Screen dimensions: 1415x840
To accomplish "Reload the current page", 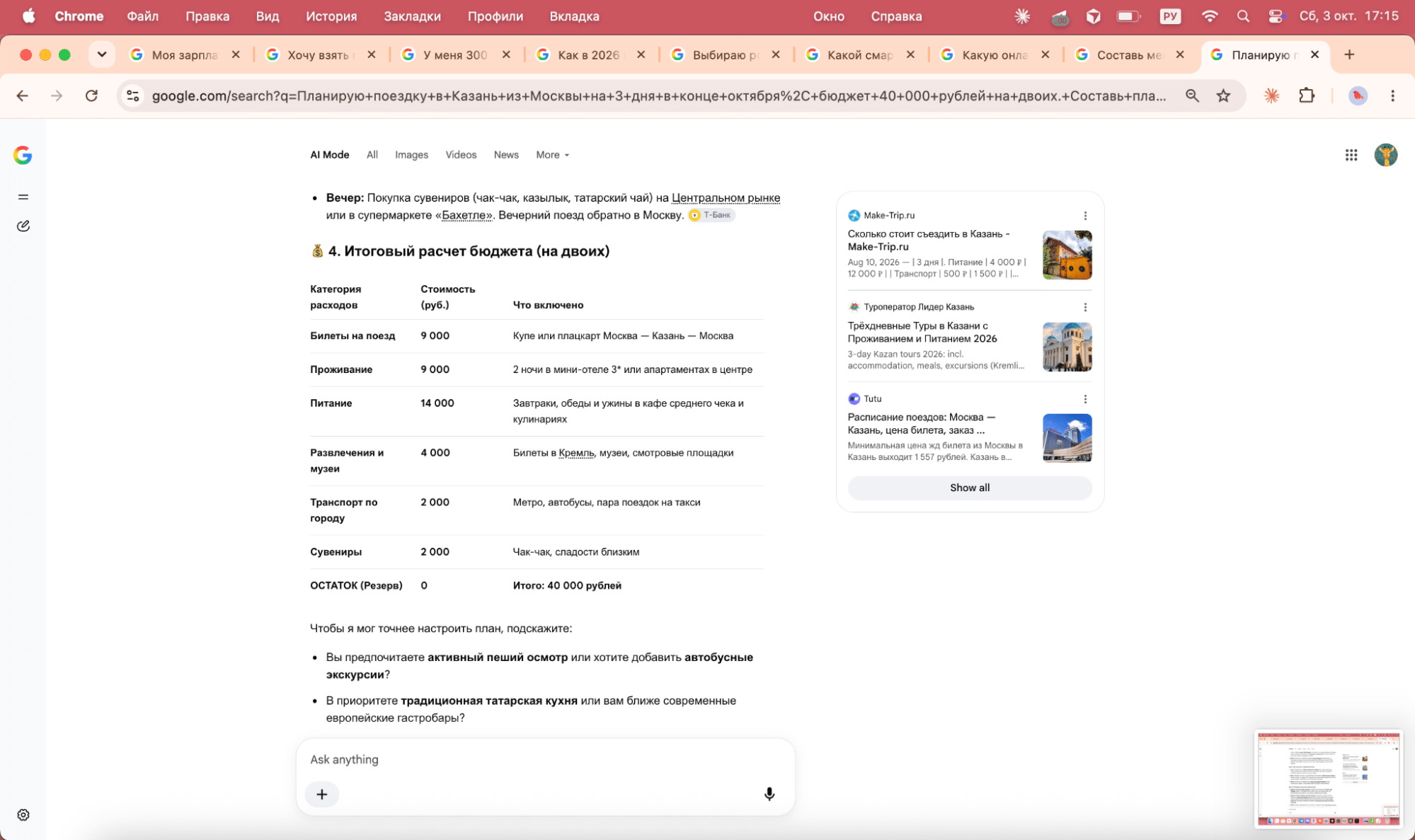I will tap(91, 96).
